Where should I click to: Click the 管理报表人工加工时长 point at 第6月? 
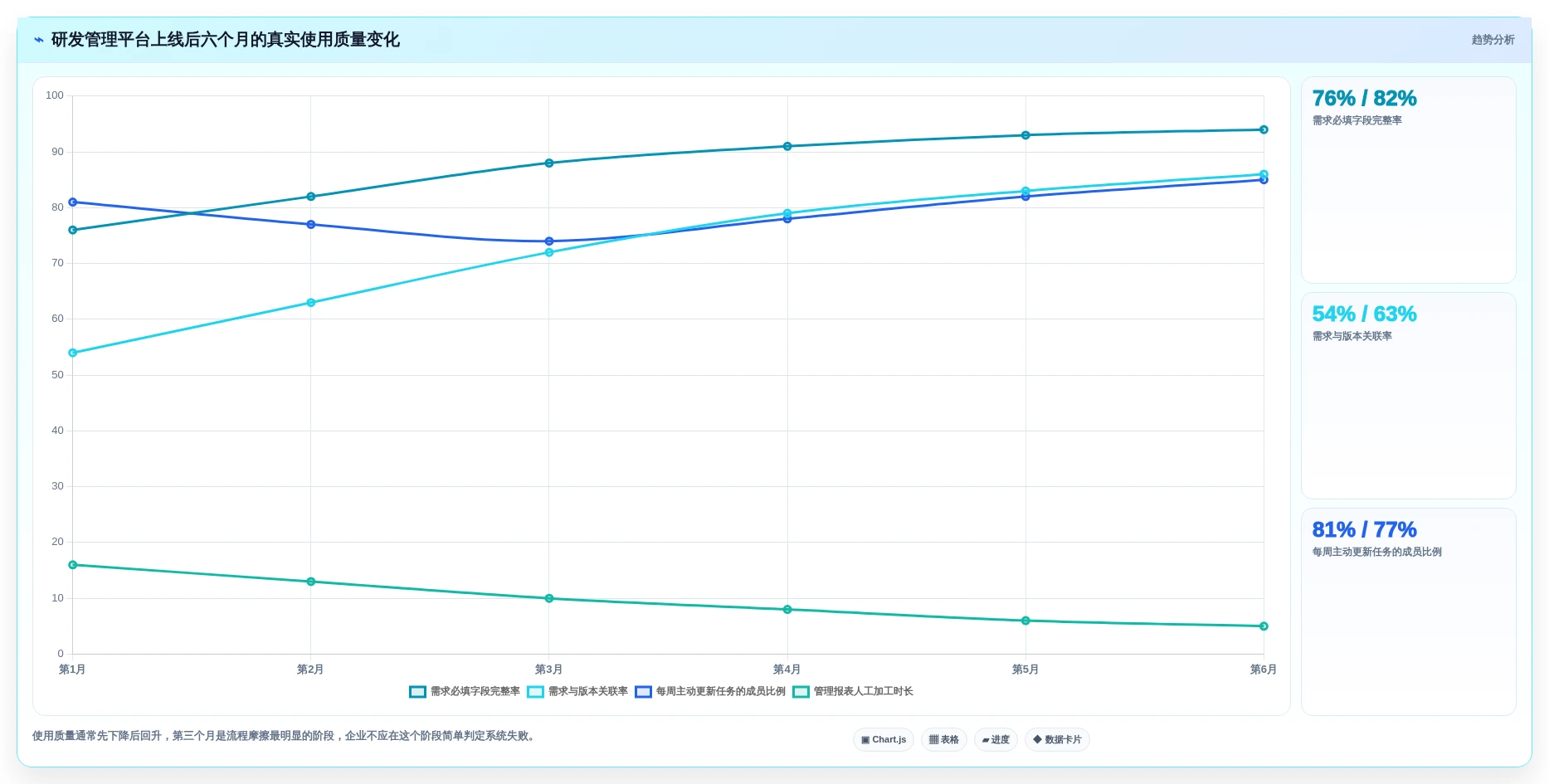pyautogui.click(x=1264, y=626)
